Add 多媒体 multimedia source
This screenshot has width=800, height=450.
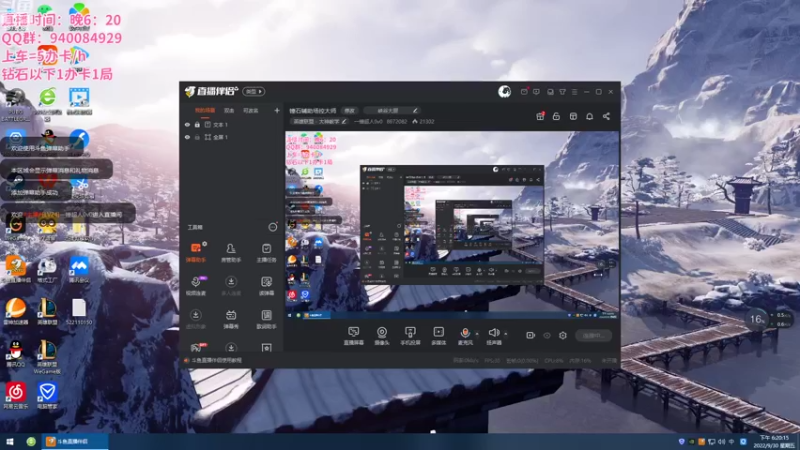438,336
